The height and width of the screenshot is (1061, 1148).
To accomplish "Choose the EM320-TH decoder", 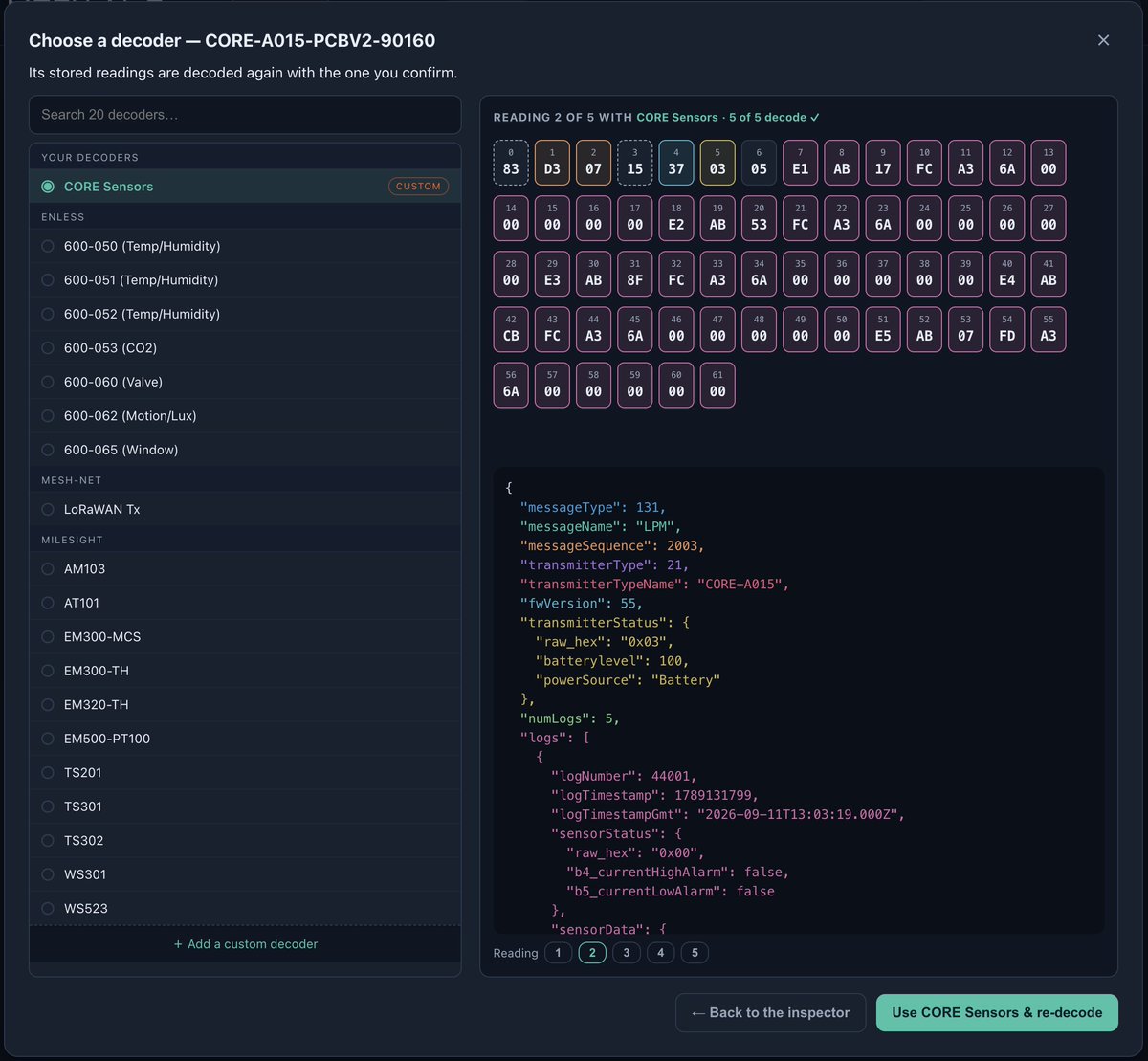I will (x=245, y=705).
